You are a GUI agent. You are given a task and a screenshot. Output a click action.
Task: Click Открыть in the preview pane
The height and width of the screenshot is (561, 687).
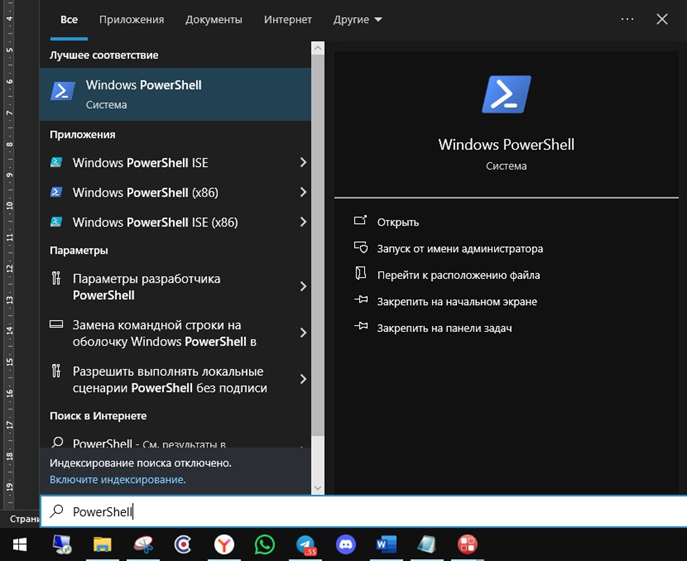coord(398,222)
